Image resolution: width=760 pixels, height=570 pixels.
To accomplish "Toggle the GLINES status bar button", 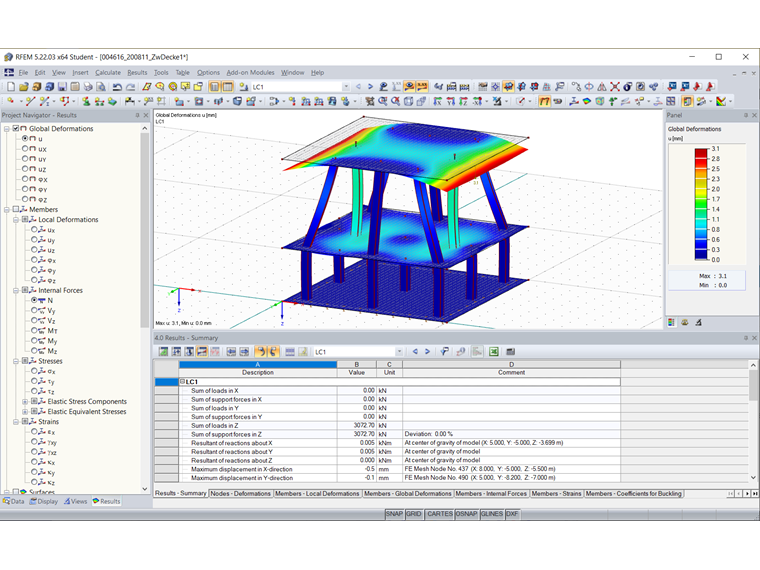I will [x=491, y=514].
